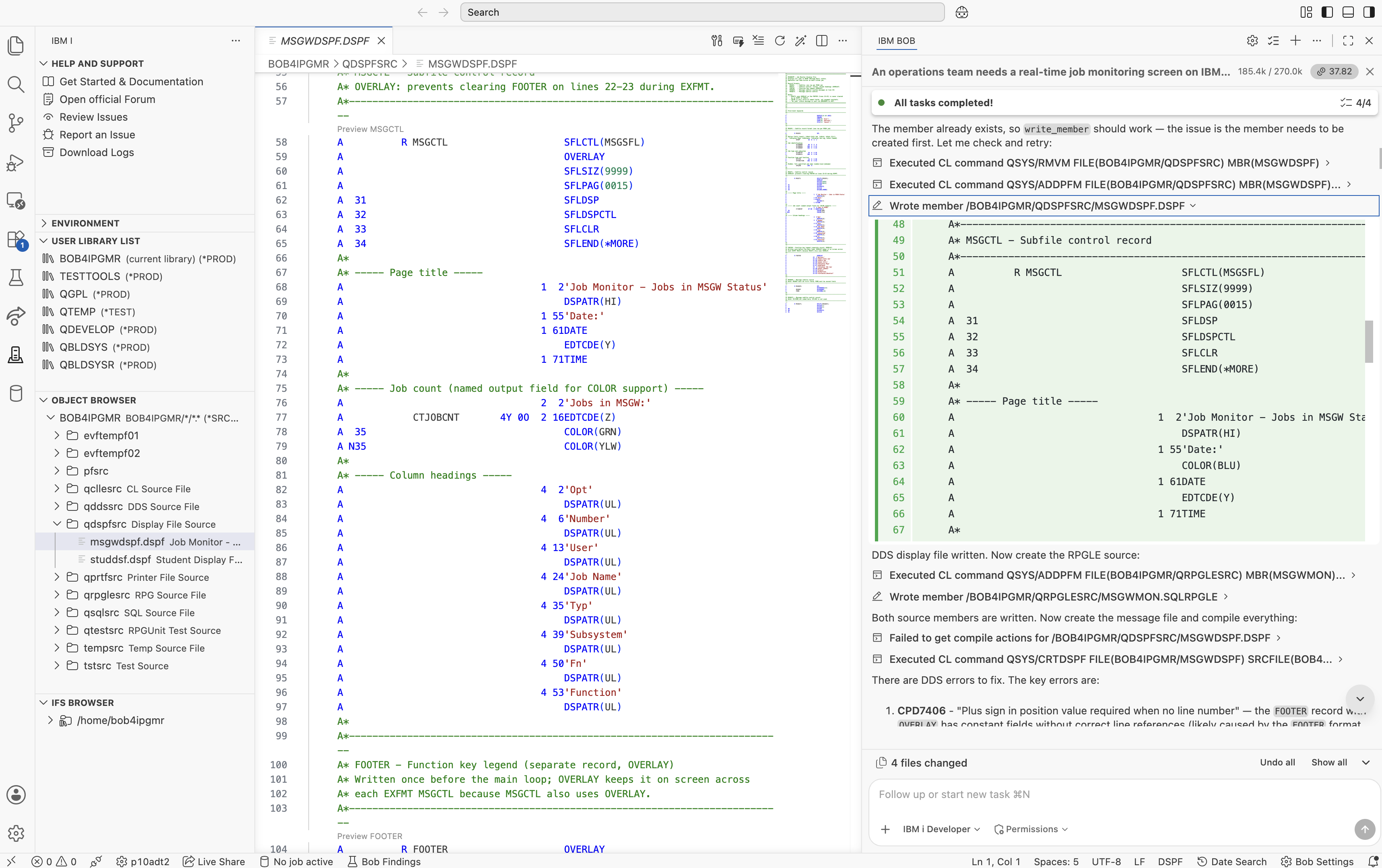
Task: Select the MSGWDSPF.DSPF editor tab
Action: [x=324, y=41]
